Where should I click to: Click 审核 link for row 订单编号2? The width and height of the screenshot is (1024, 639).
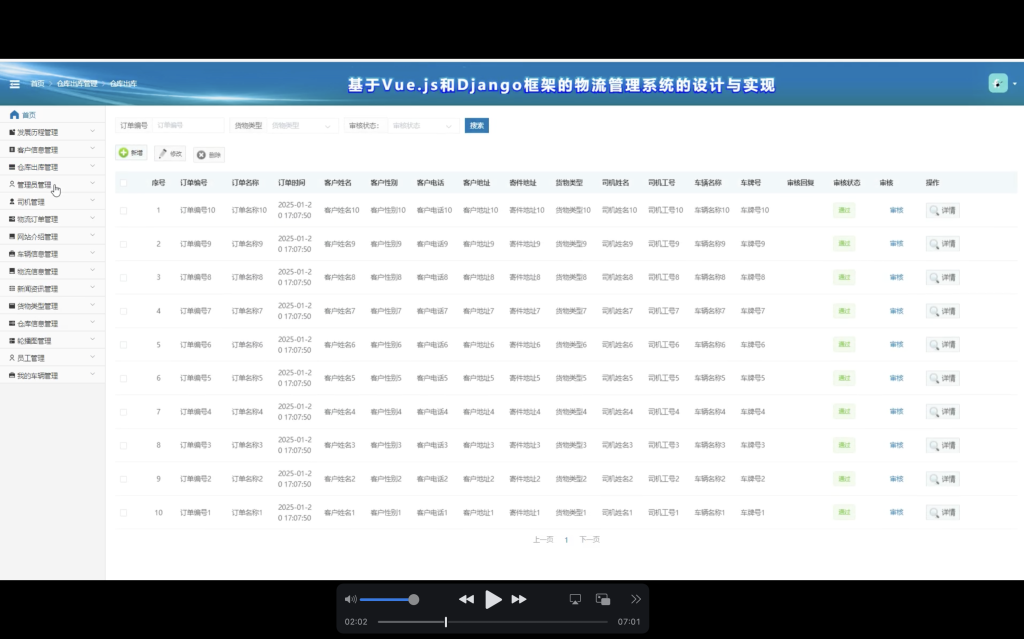(x=896, y=479)
